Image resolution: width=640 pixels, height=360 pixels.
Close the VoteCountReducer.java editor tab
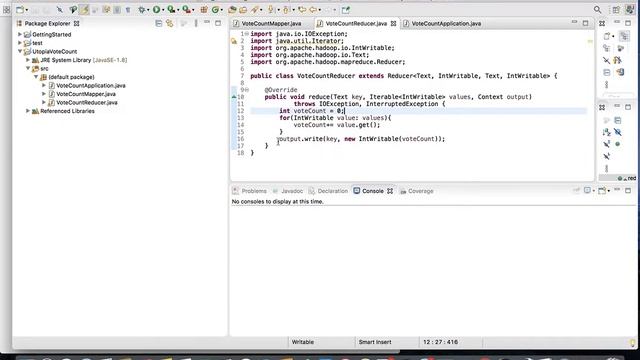click(393, 24)
